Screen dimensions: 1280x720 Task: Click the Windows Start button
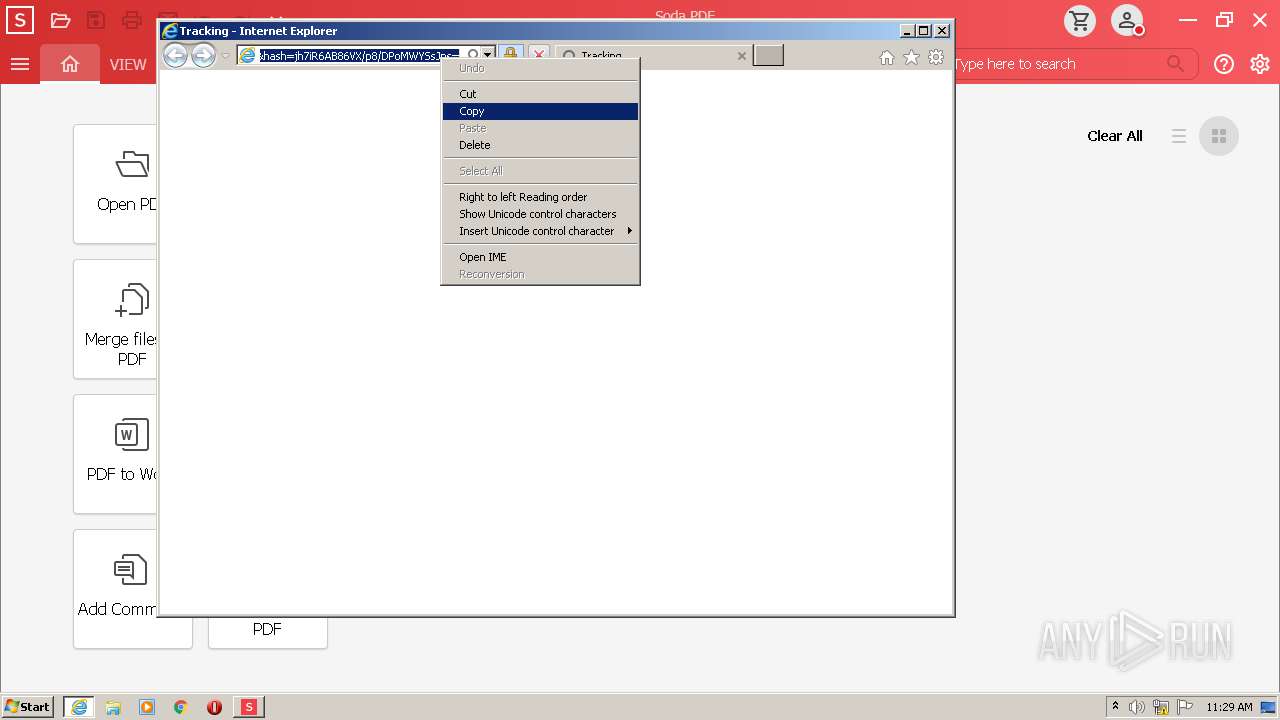(28, 707)
